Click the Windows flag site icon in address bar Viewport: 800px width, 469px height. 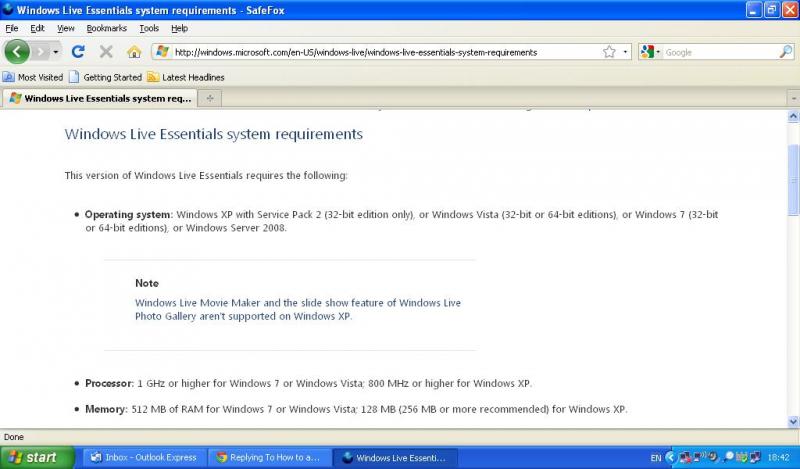(162, 52)
